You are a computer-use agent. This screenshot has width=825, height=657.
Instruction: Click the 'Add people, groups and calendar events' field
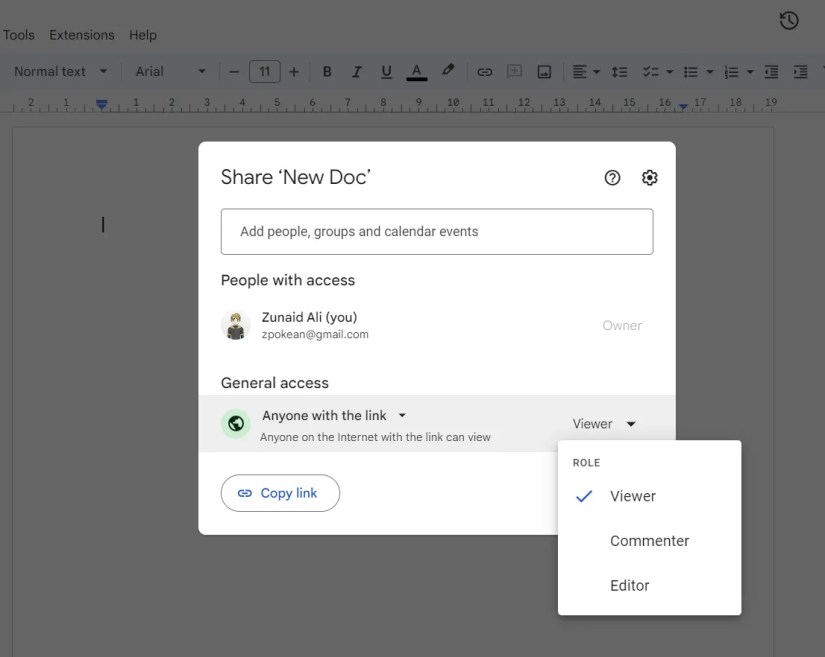436,231
